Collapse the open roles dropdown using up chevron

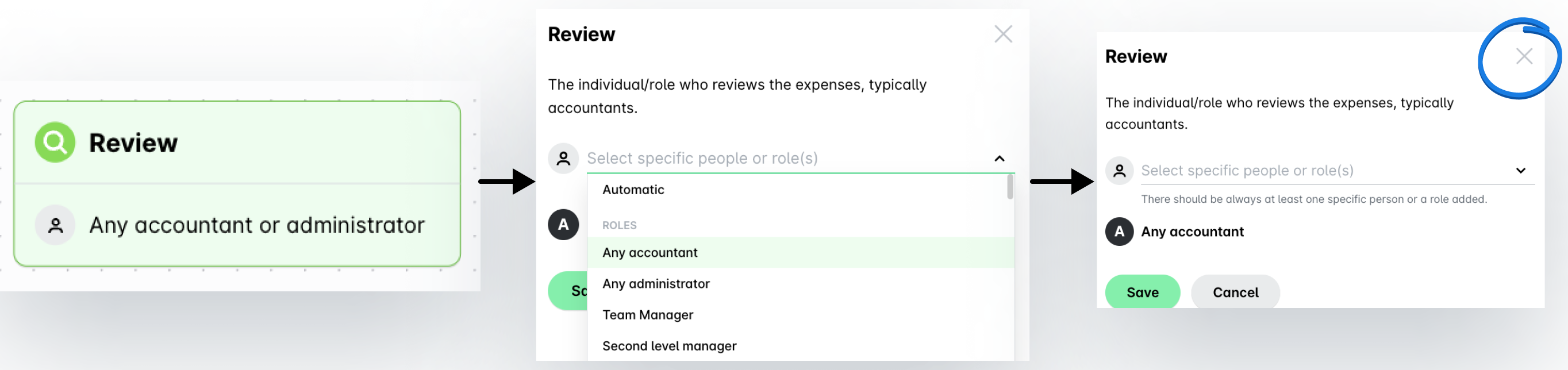[999, 159]
